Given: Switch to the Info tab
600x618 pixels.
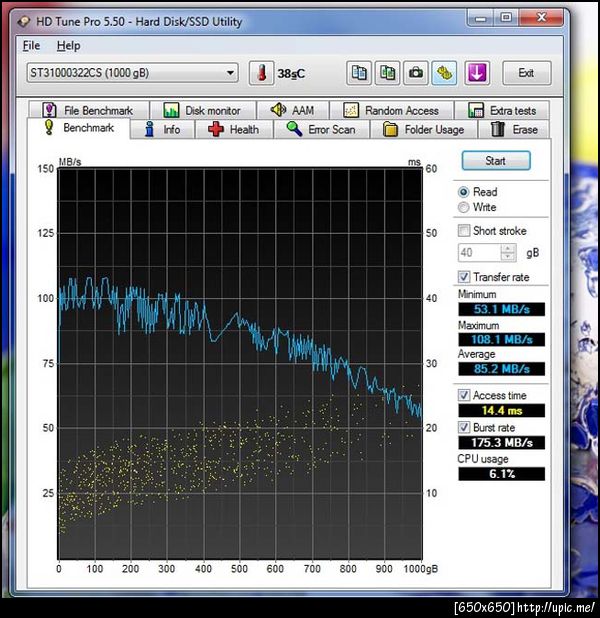Looking at the screenshot, I should click(162, 129).
